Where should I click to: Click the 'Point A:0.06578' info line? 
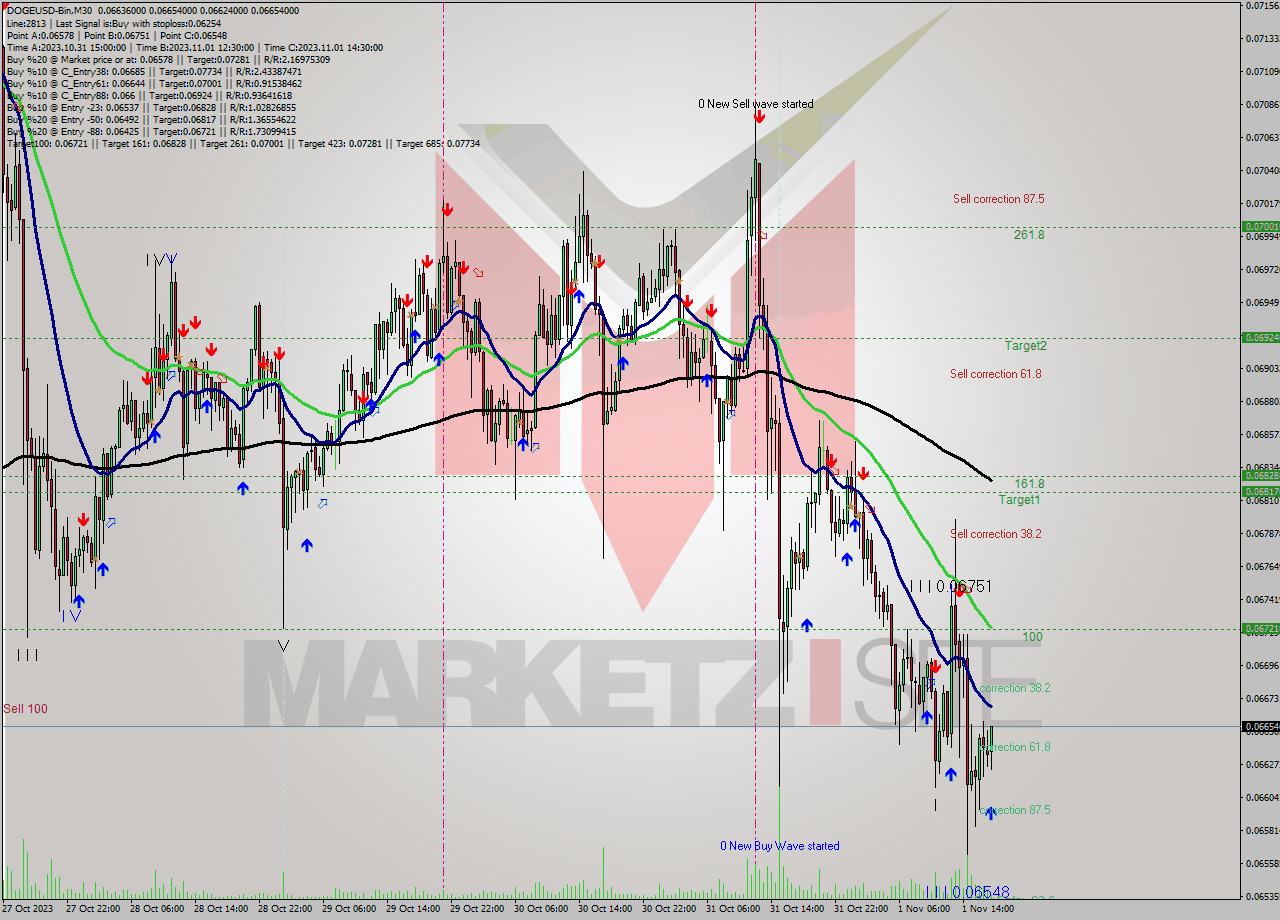tap(117, 35)
